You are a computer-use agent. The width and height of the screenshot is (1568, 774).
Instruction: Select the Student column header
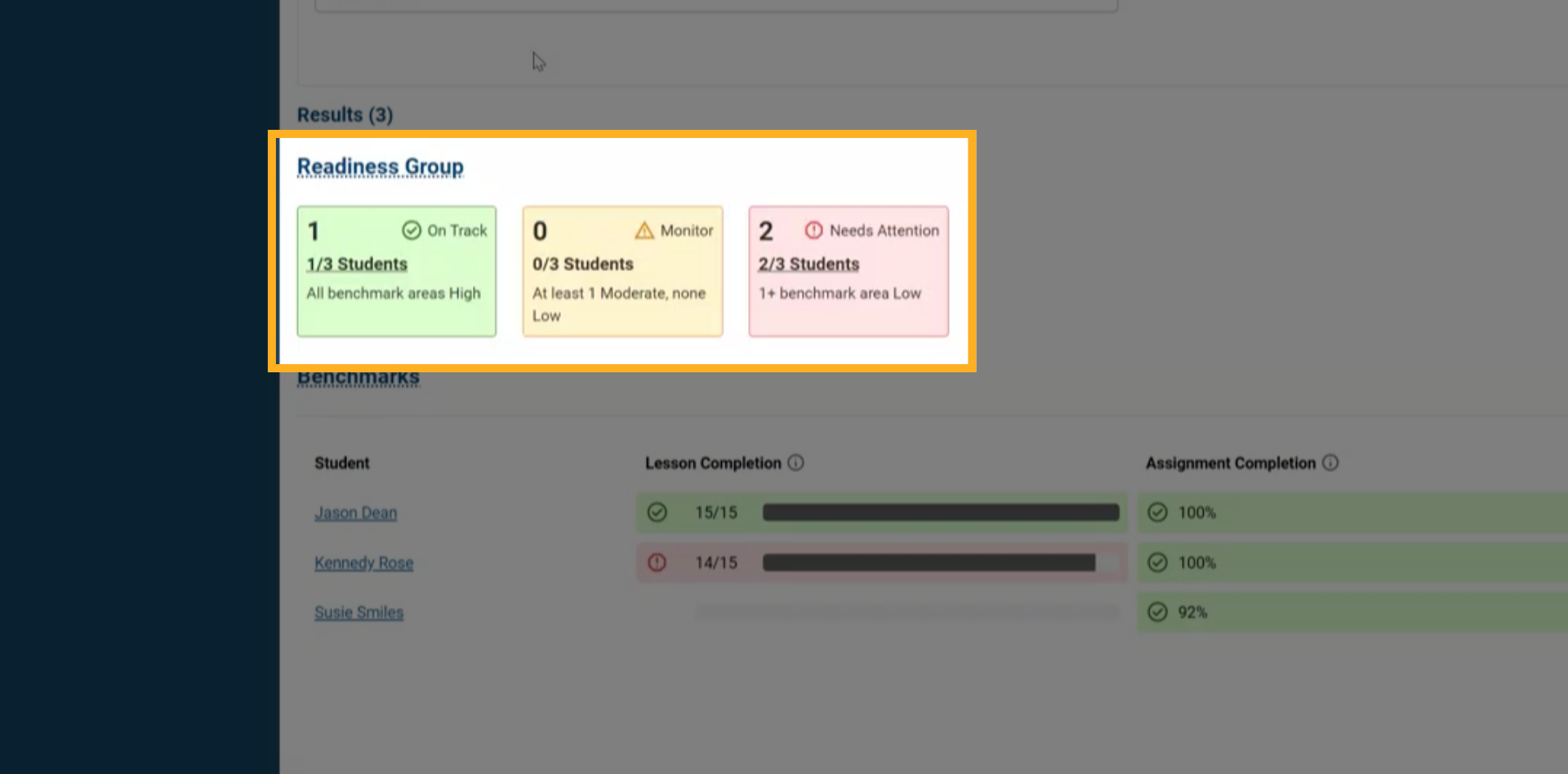[341, 463]
